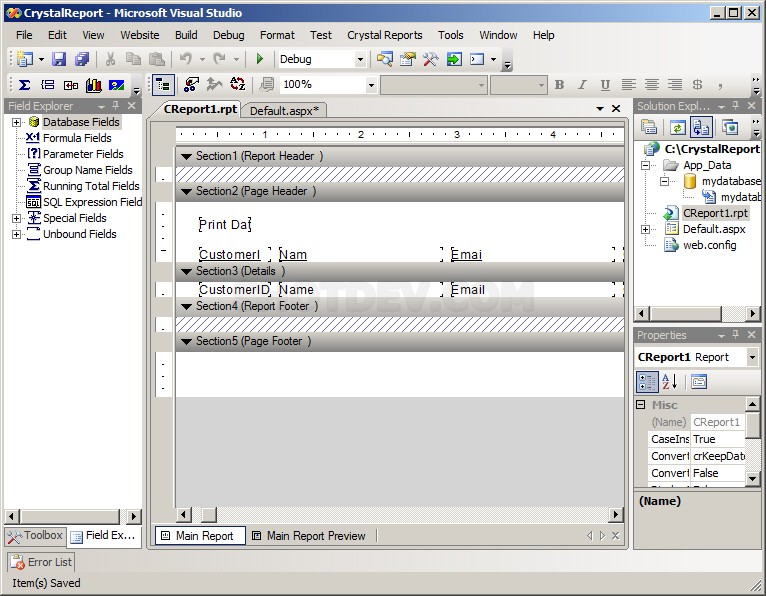Click CaseIns True property value
Screen dimensions: 766x596
pyautogui.click(x=718, y=439)
